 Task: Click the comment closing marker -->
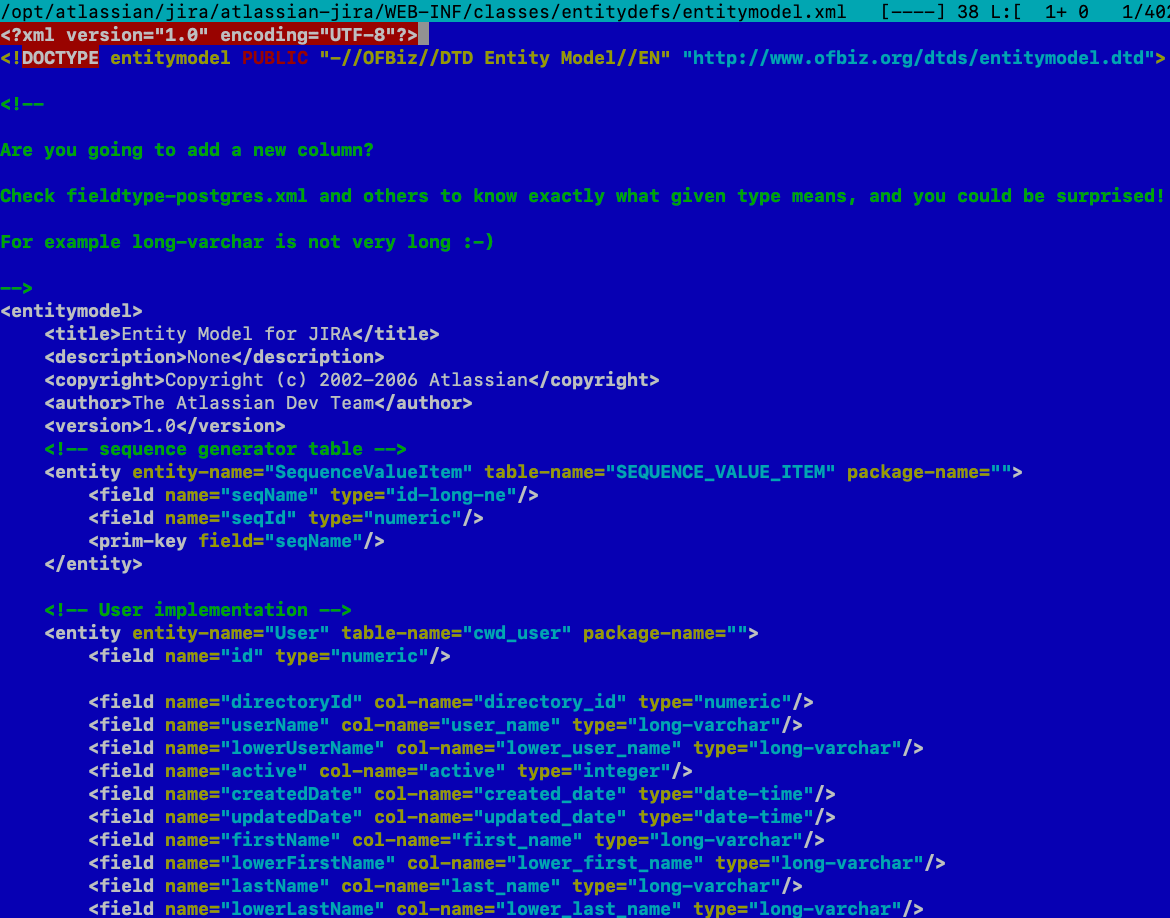tap(16, 288)
